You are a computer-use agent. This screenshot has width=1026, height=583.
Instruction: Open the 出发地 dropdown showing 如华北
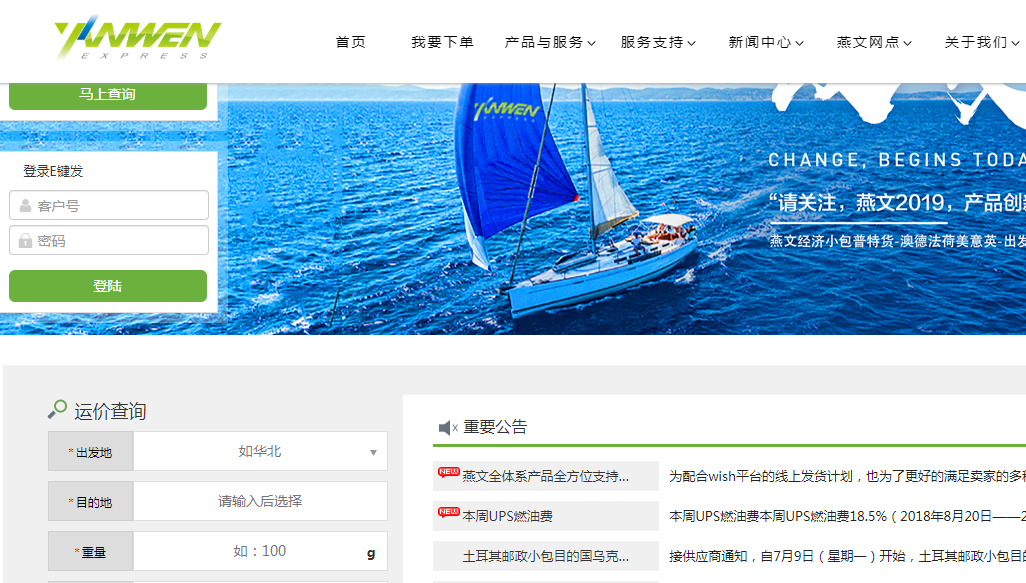coord(260,451)
